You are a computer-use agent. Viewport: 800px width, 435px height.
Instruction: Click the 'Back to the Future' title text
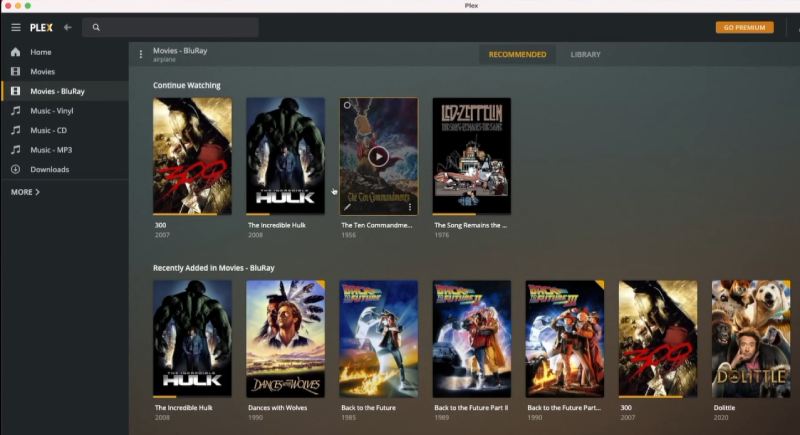tap(368, 407)
